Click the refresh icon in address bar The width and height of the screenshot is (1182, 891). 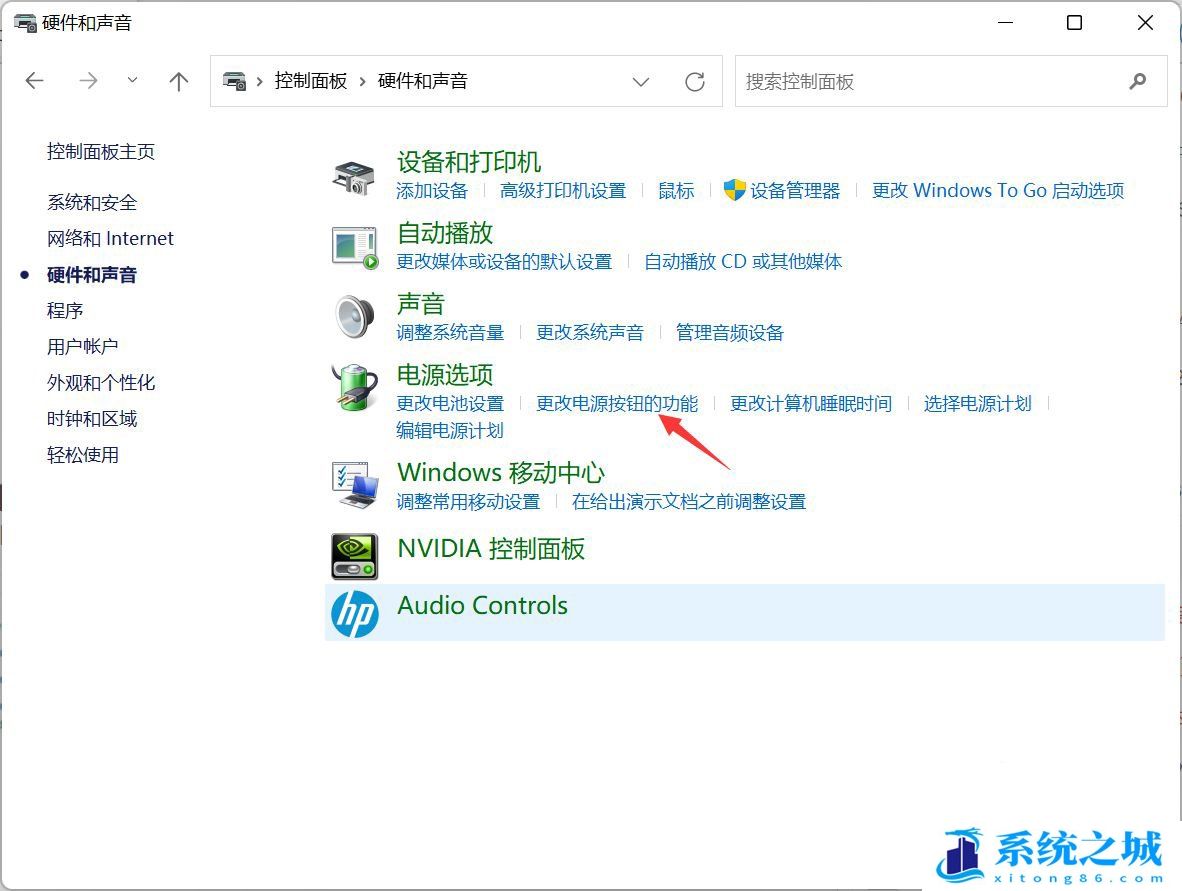(695, 81)
